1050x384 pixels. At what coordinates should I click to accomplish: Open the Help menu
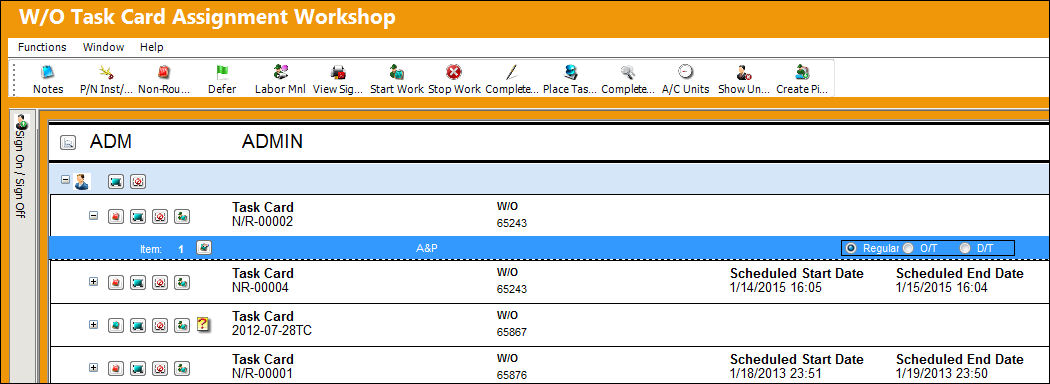[x=151, y=47]
